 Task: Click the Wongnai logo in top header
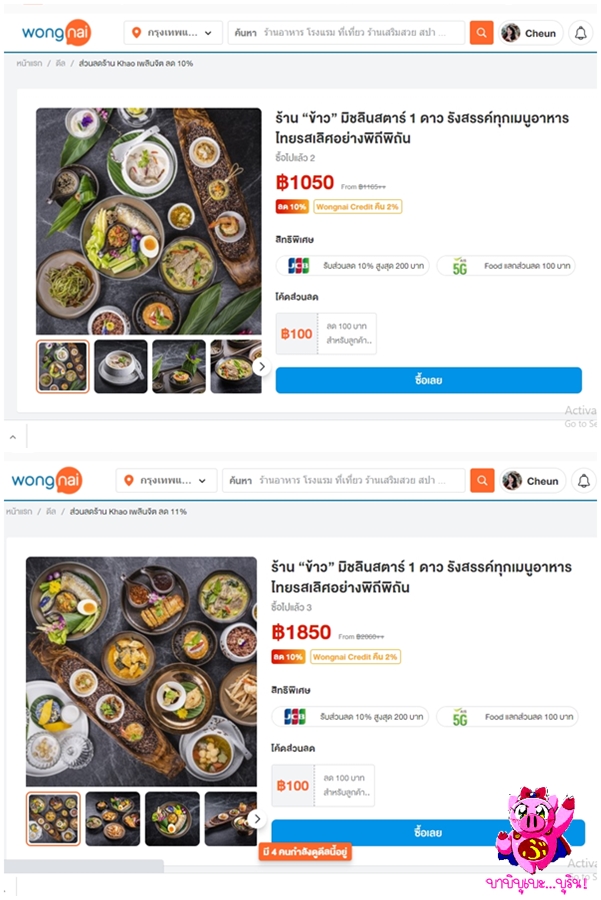point(56,32)
